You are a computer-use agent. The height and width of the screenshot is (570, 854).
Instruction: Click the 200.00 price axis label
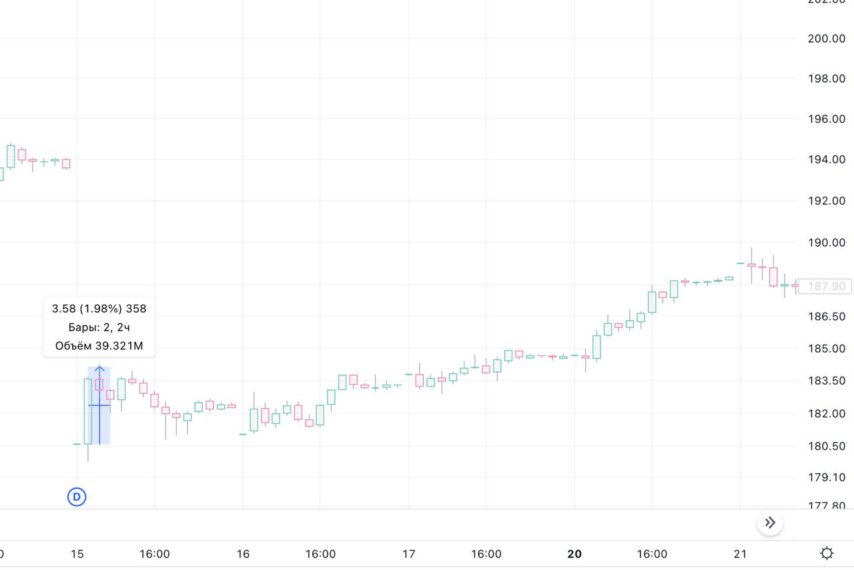826,39
